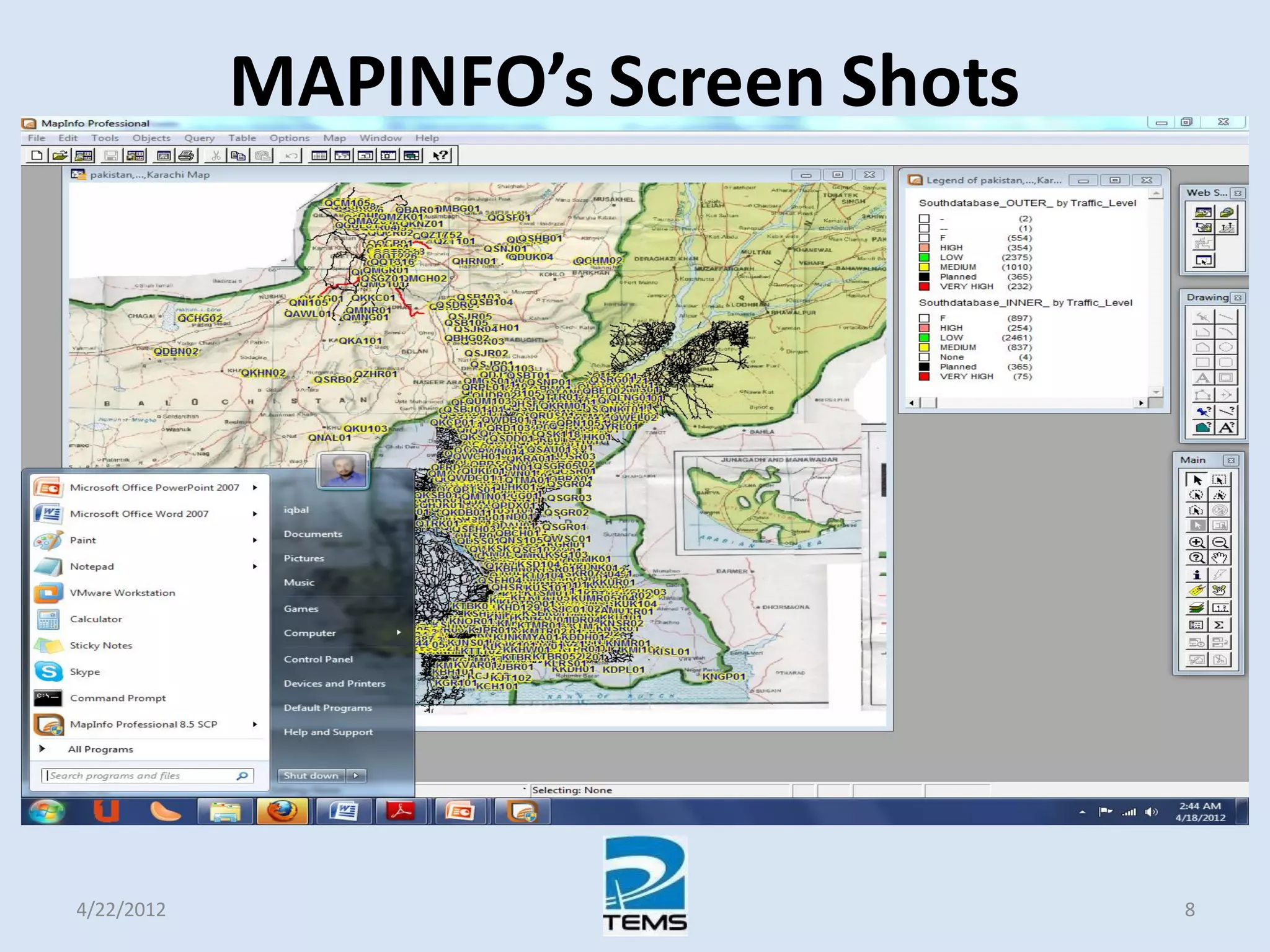Open Adobe Reader from the taskbar
This screenshot has height=952, width=1270.
[x=401, y=811]
